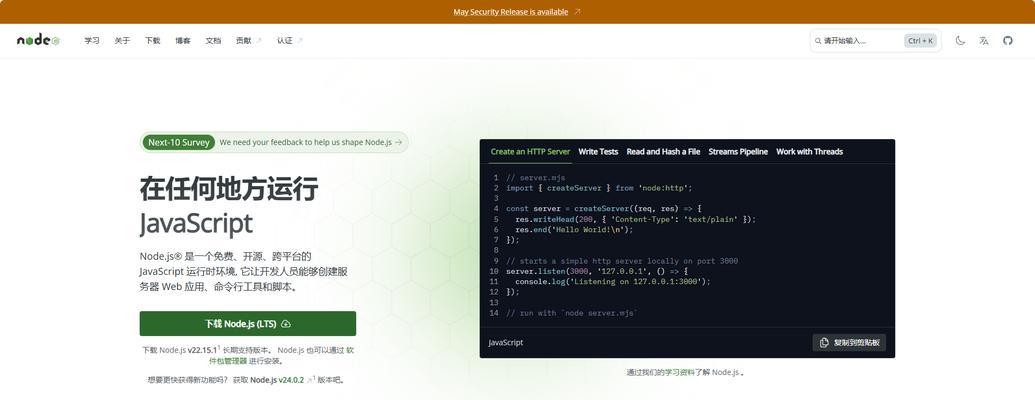The image size is (1035, 400).
Task: Click the download icon inside the LTS button
Action: click(286, 323)
